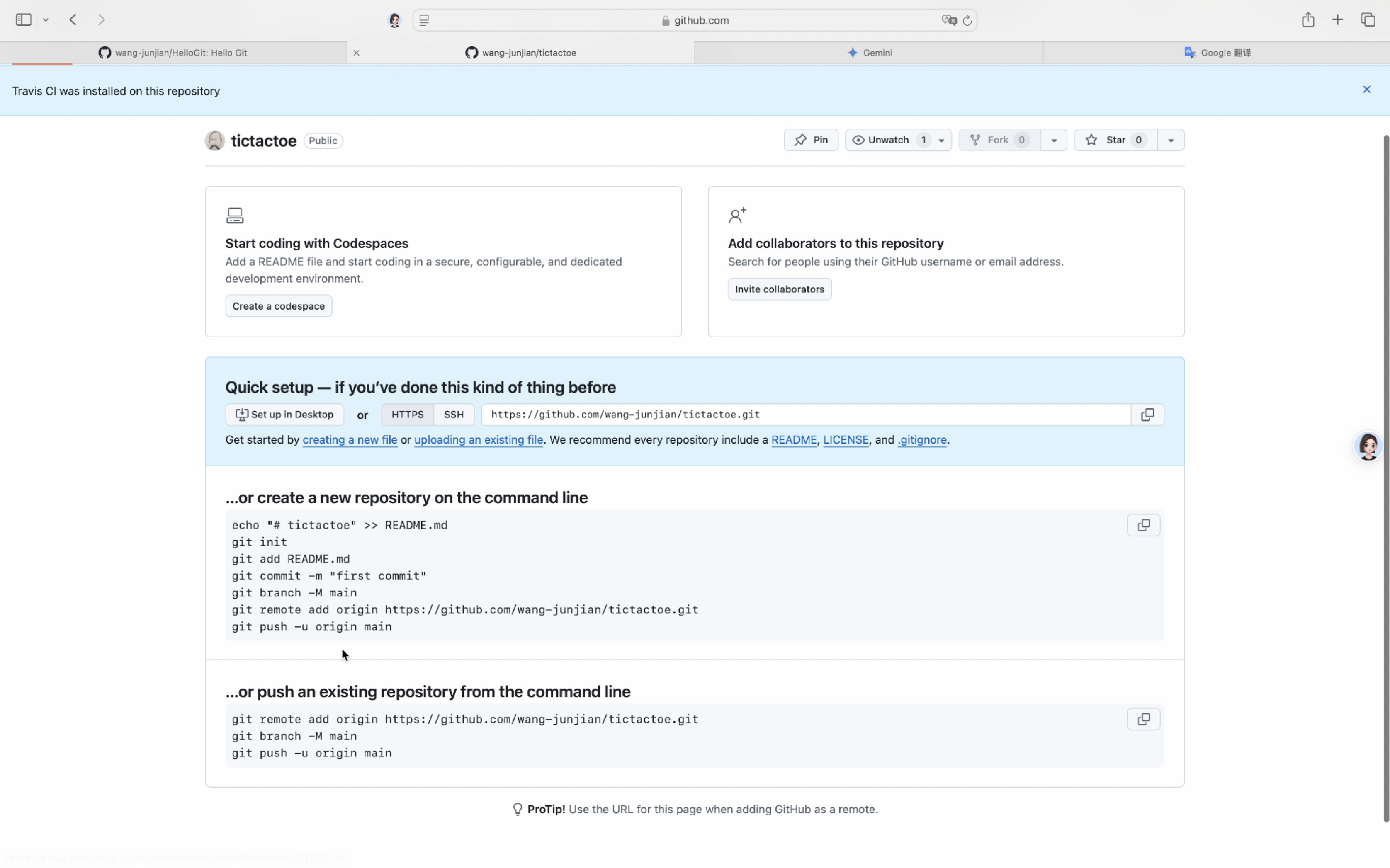The width and height of the screenshot is (1390, 868).
Task: Open the uploading an existing file link
Action: pyautogui.click(x=478, y=440)
